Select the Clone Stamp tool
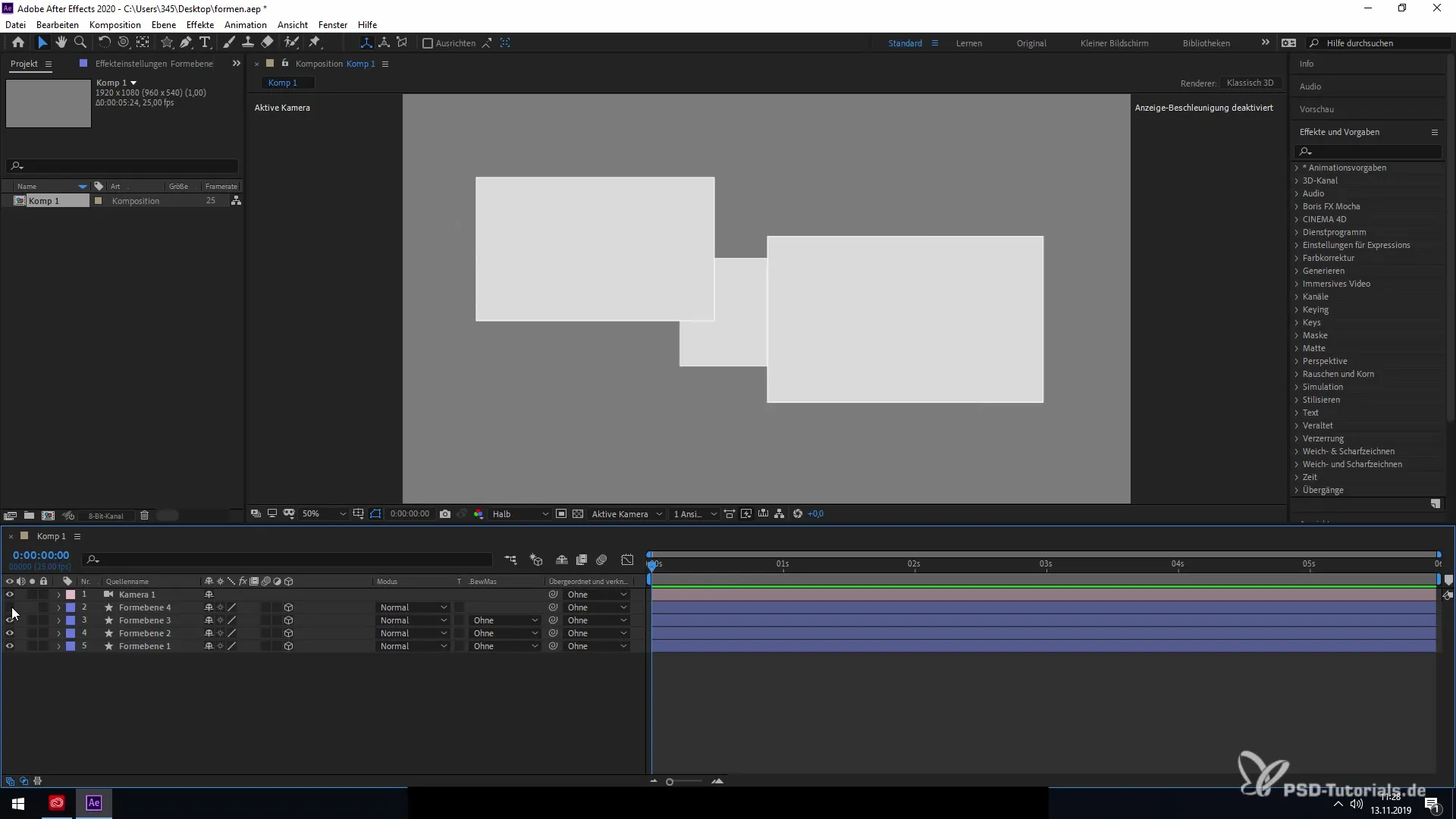This screenshot has height=819, width=1456. (x=248, y=43)
